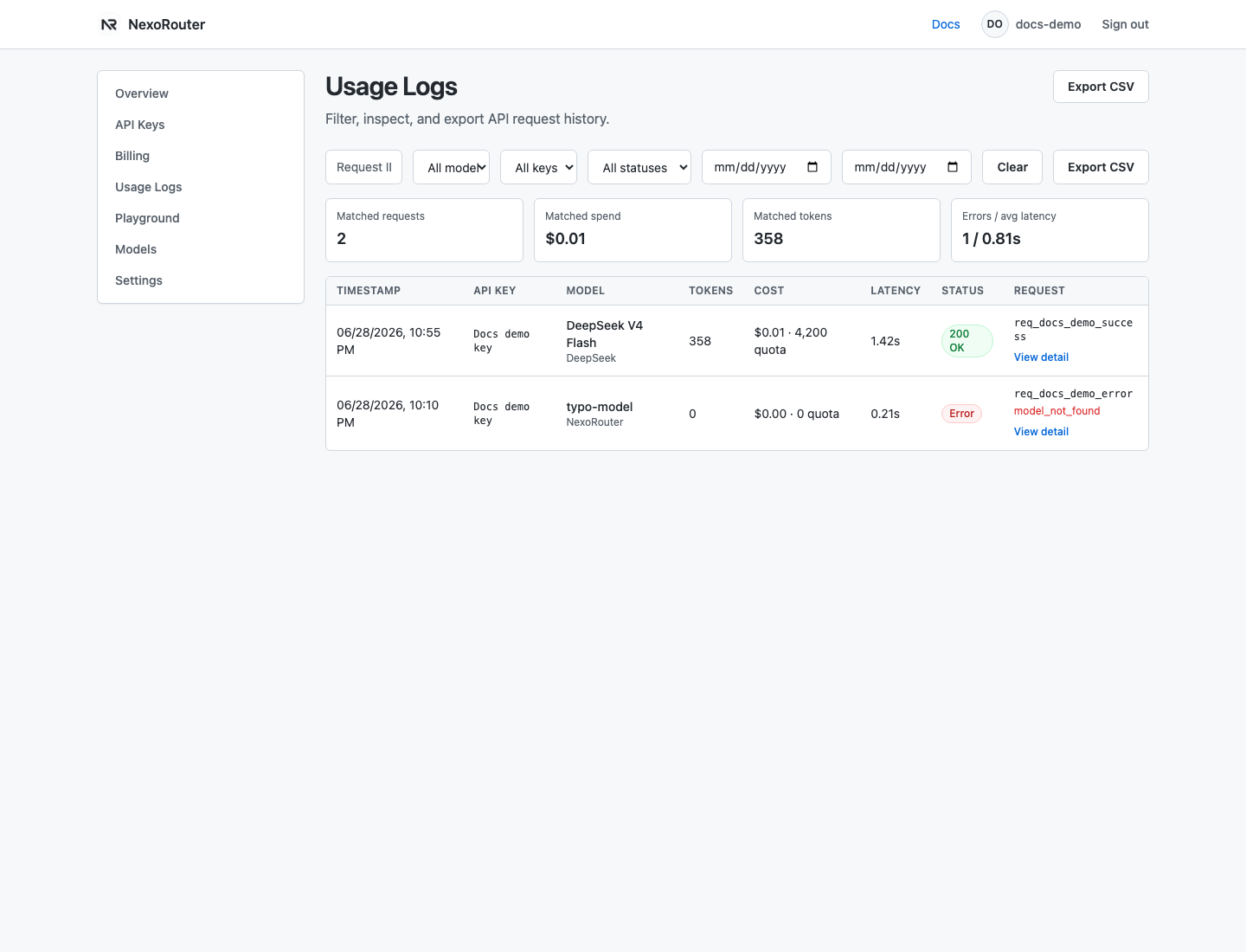This screenshot has height=952, width=1246.
Task: View detail for req_docs_demo_success
Action: tap(1041, 357)
